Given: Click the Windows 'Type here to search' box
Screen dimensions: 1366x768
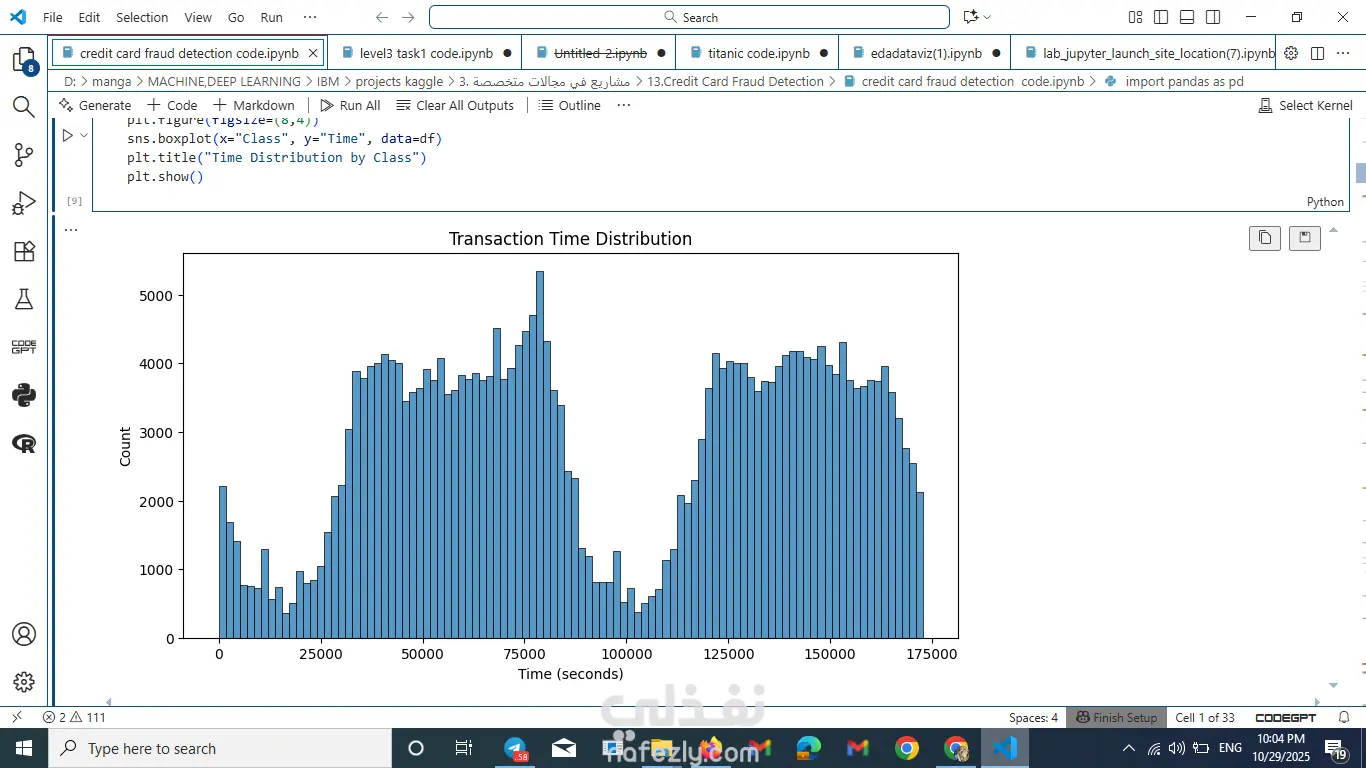Looking at the screenshot, I should point(219,748).
